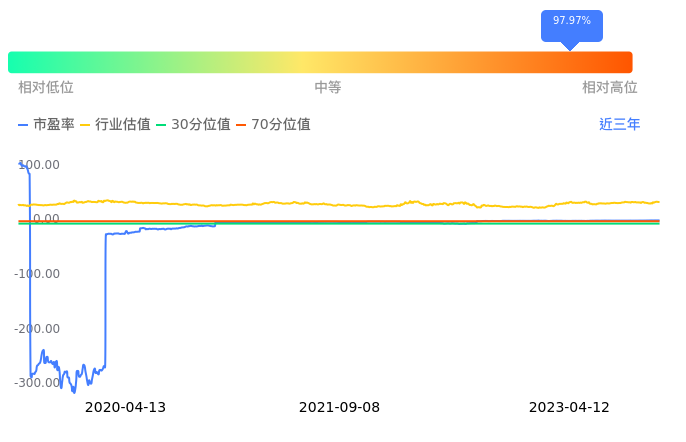686x442 pixels.
Task: Click the blue 市盈率 line's low dip
Action: tap(72, 388)
